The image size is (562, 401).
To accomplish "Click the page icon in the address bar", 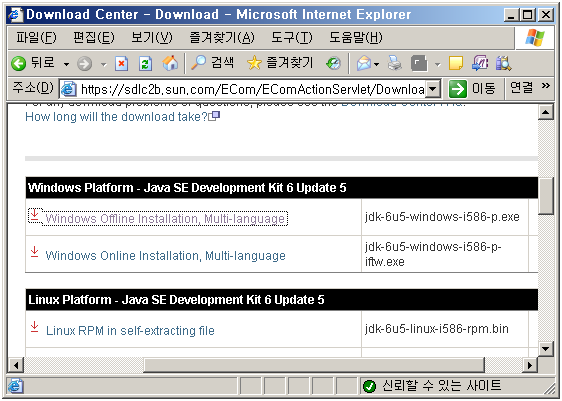I will pos(68,89).
